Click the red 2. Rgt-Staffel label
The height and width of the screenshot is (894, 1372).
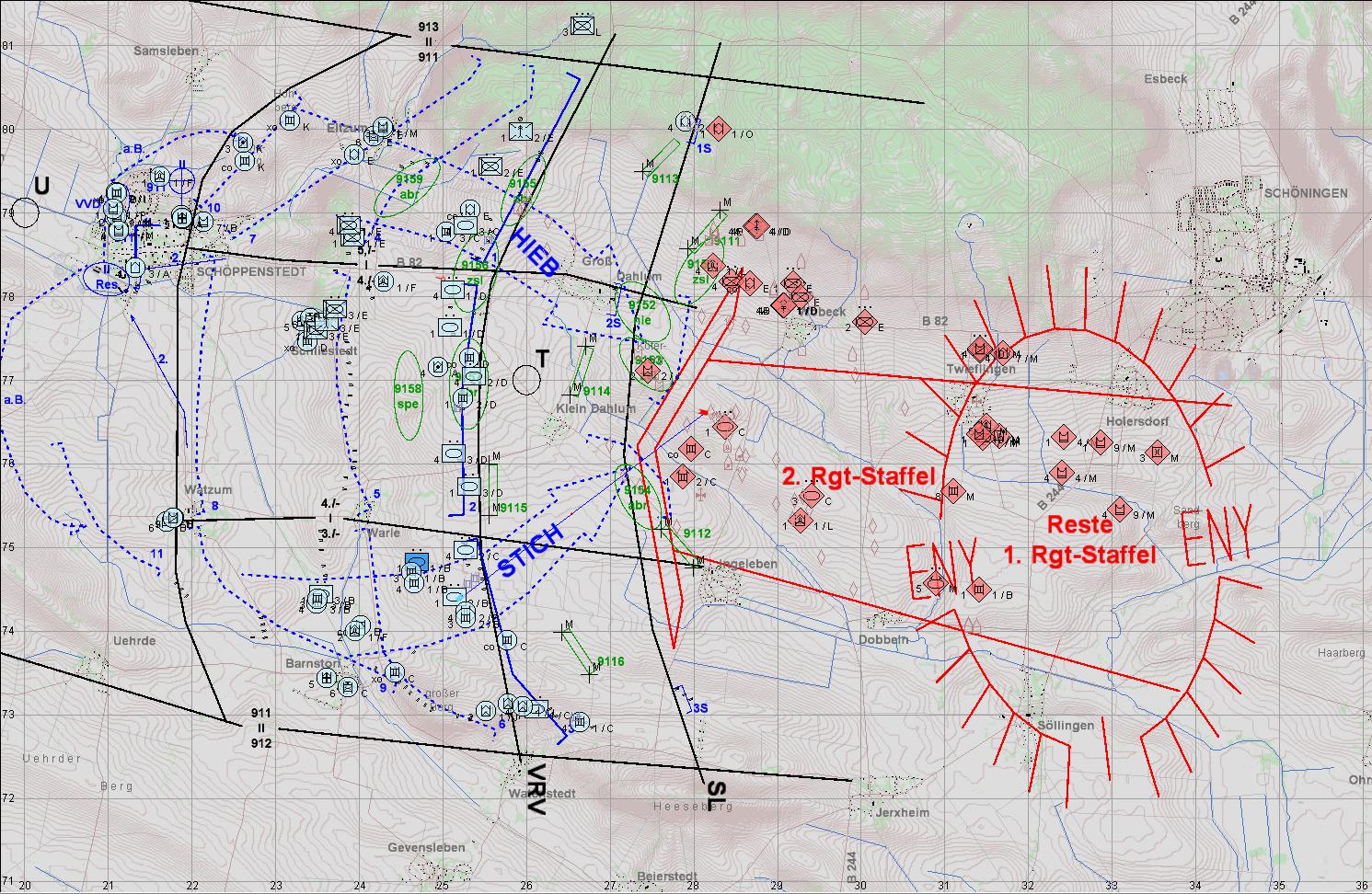pyautogui.click(x=857, y=476)
